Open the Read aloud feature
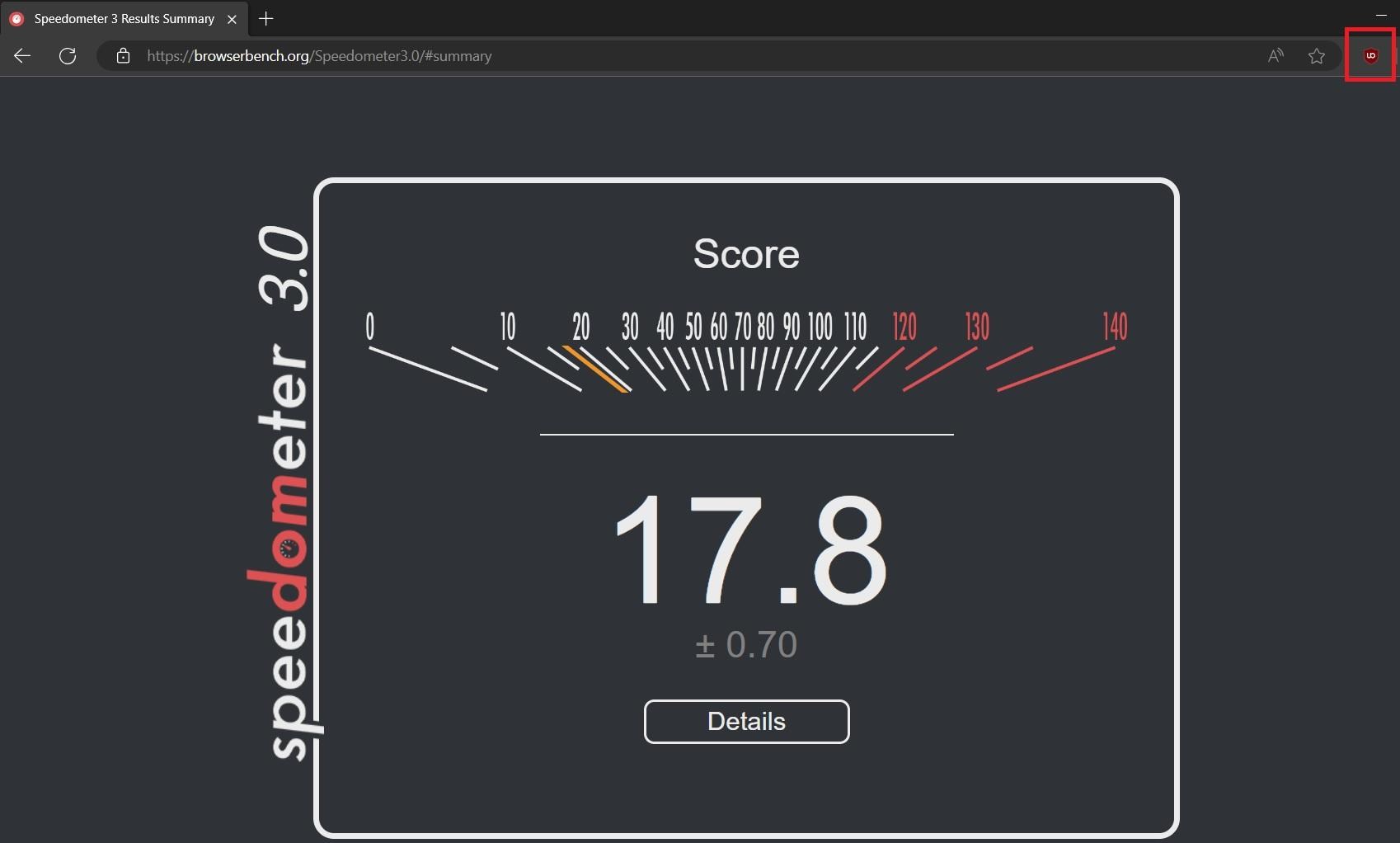 1276,56
